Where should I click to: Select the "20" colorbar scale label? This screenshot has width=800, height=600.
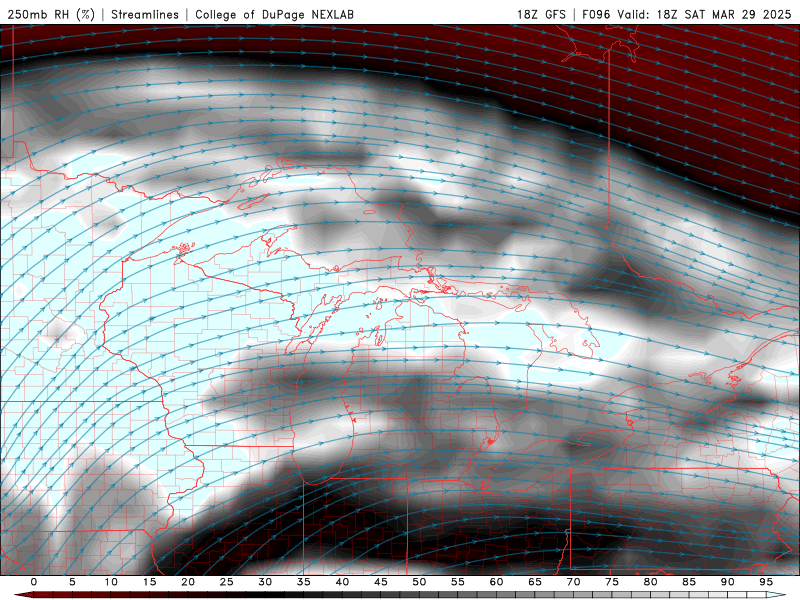pyautogui.click(x=188, y=582)
